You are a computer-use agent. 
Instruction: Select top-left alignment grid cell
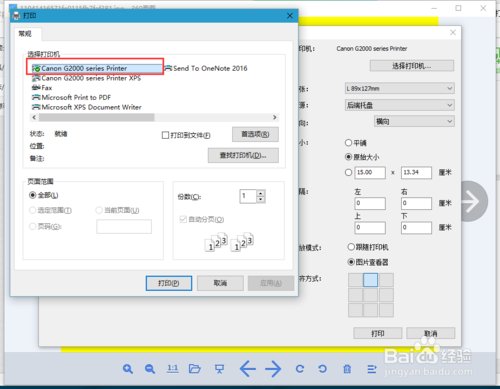pos(355,280)
